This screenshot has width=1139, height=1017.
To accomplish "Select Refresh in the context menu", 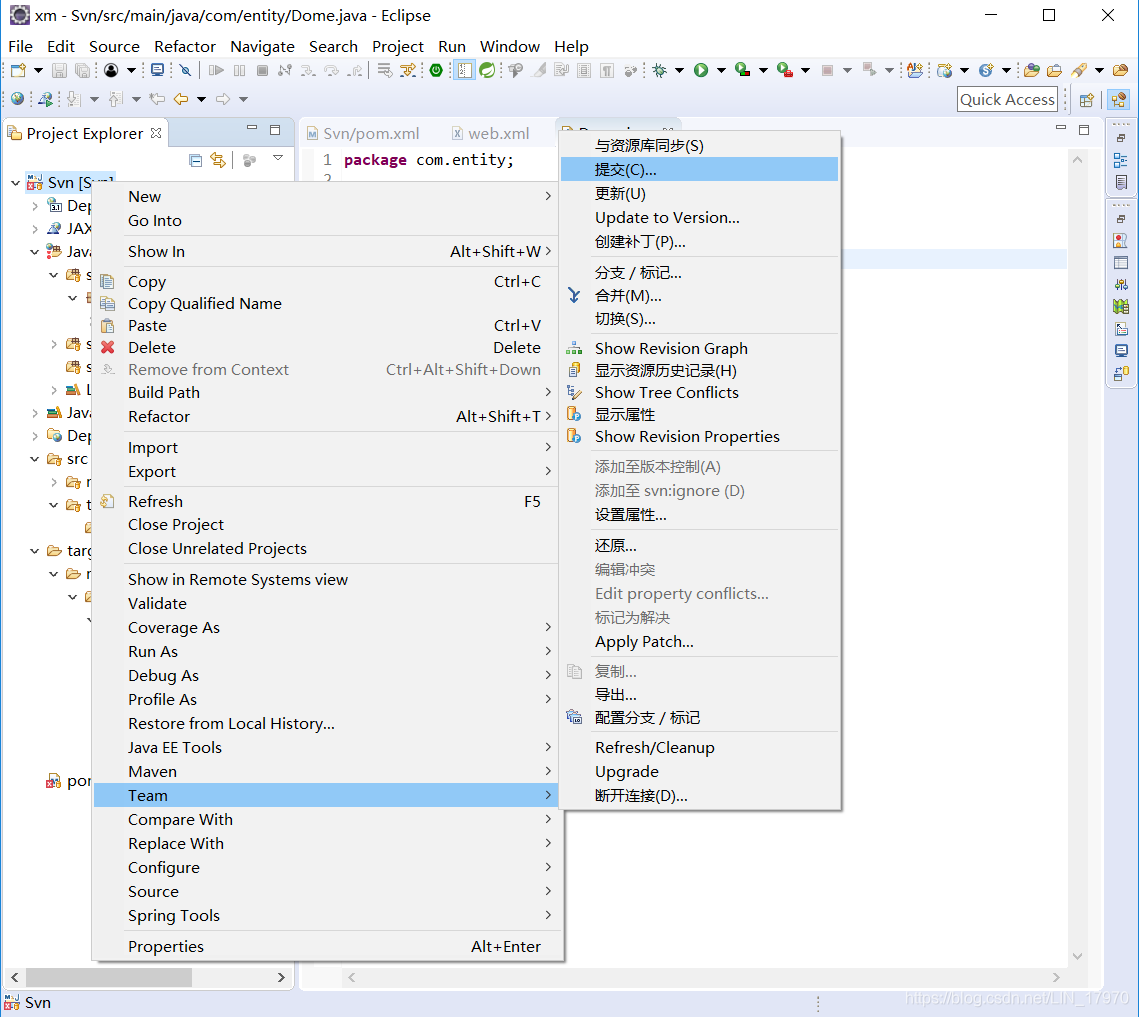I will pos(325,501).
